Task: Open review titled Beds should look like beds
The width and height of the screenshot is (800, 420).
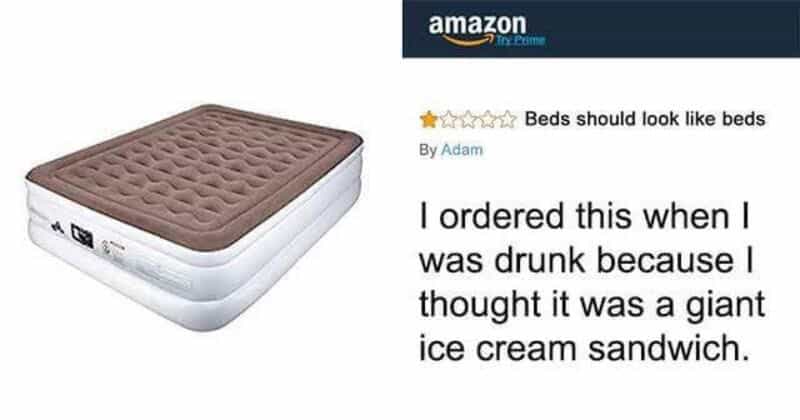Action: pyautogui.click(x=645, y=119)
